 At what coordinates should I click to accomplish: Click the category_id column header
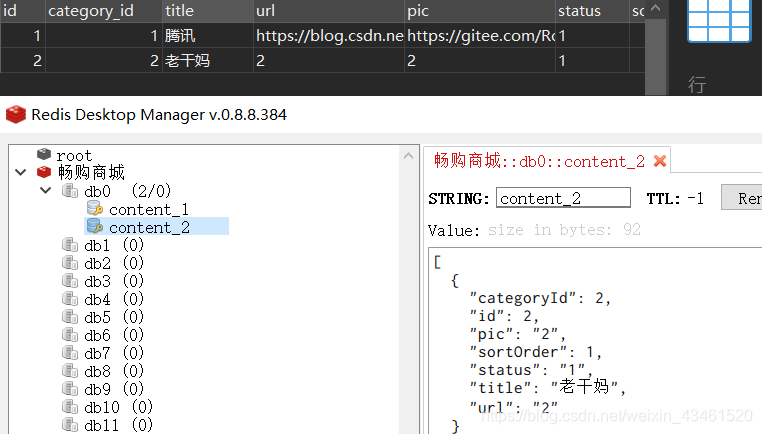click(x=104, y=11)
